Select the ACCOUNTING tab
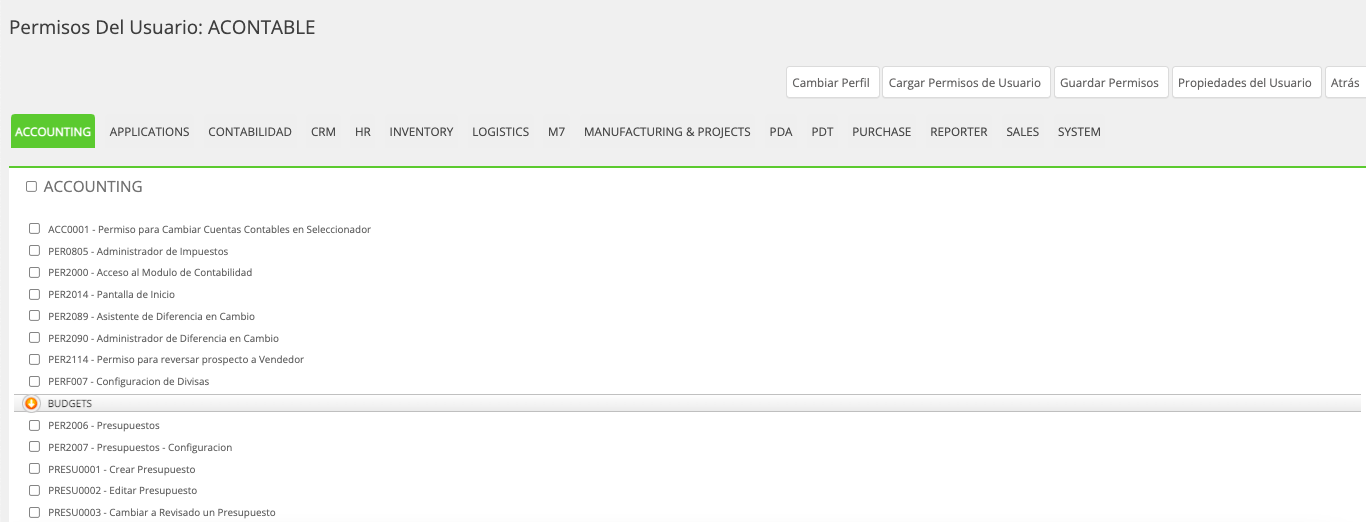1366x522 pixels. coord(53,131)
